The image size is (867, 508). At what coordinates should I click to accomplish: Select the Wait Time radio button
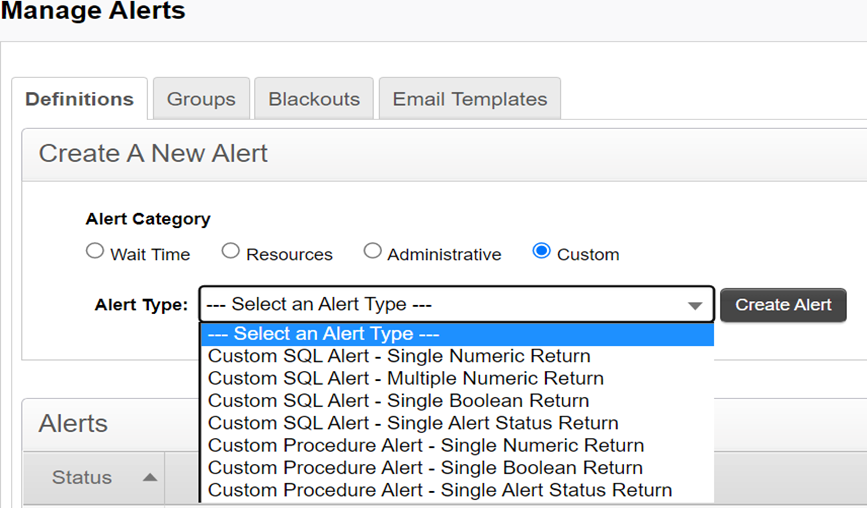95,252
